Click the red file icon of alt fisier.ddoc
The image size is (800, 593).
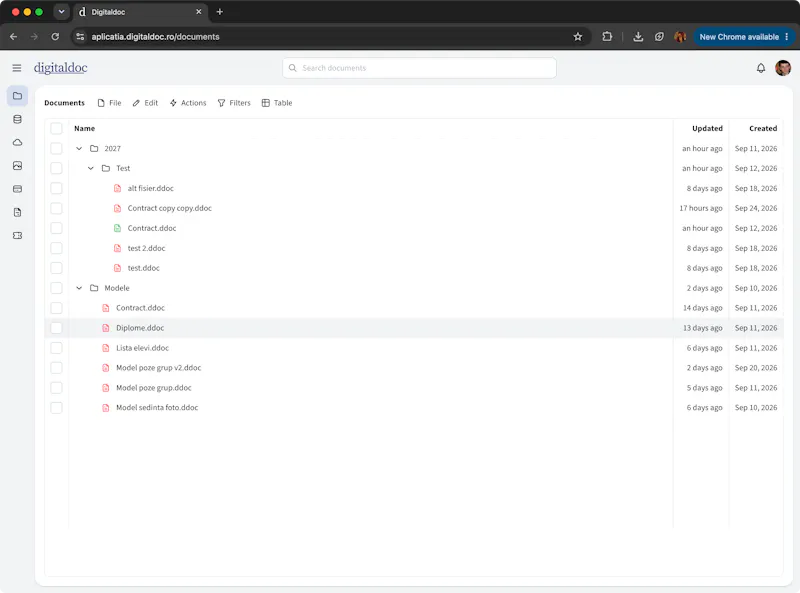click(117, 188)
